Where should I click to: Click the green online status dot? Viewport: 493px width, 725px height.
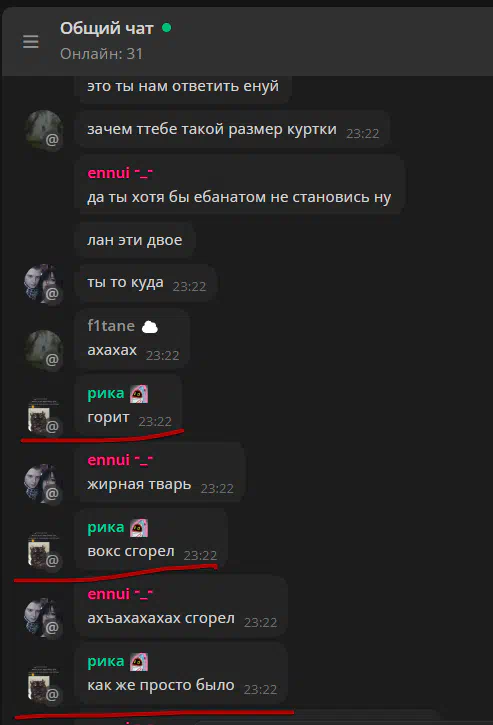tap(166, 28)
